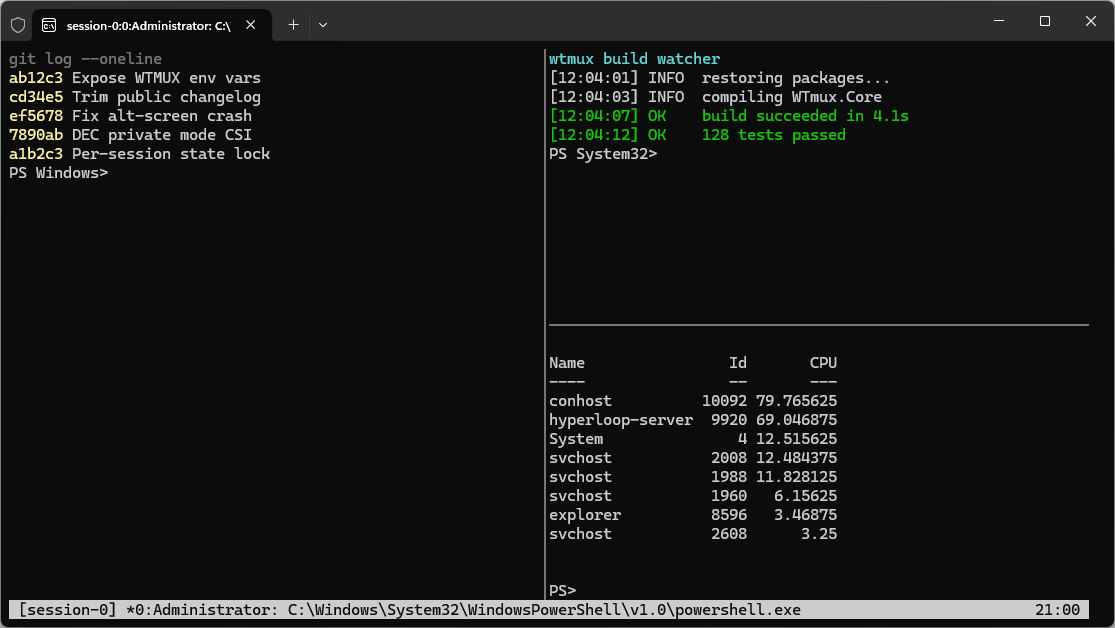Close the session-0:0:Administrator tab
The height and width of the screenshot is (628, 1115).
(x=250, y=25)
